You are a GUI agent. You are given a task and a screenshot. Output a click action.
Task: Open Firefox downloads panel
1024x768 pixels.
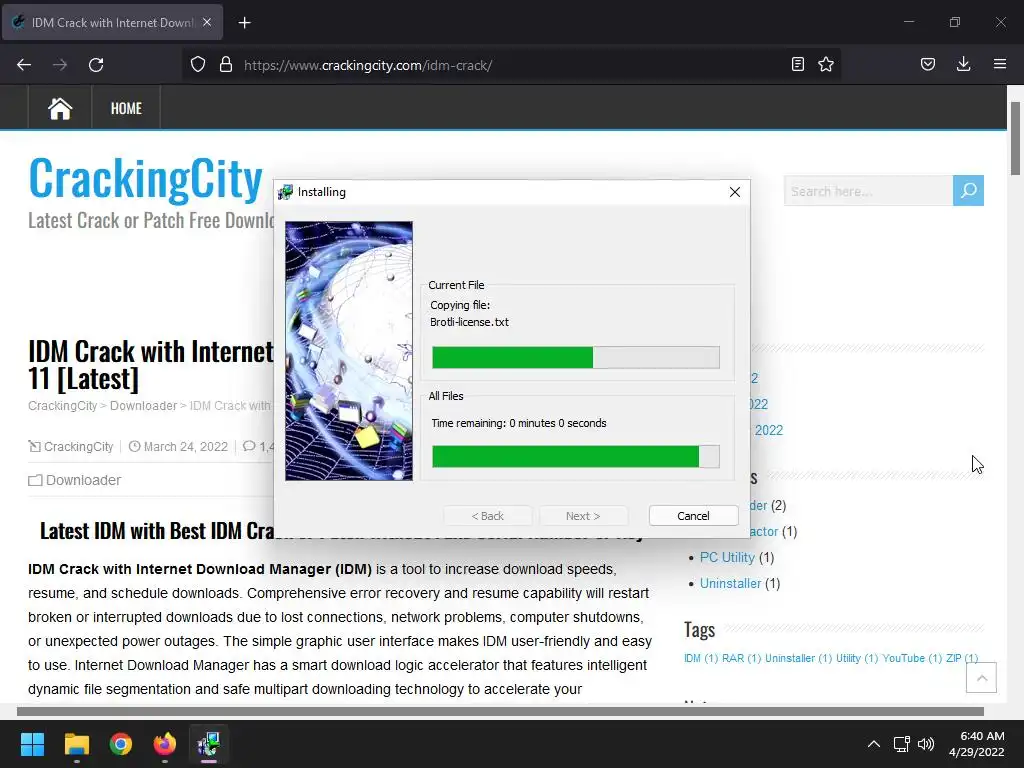coord(963,65)
